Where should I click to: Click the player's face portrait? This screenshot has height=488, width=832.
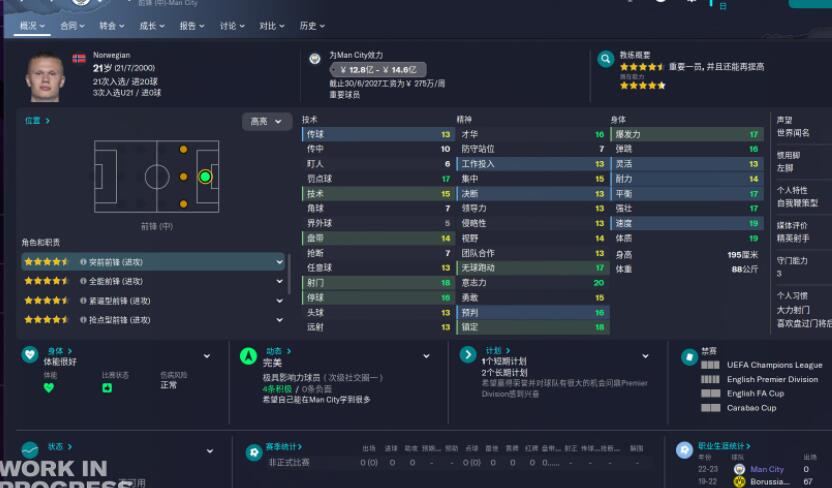click(x=45, y=76)
